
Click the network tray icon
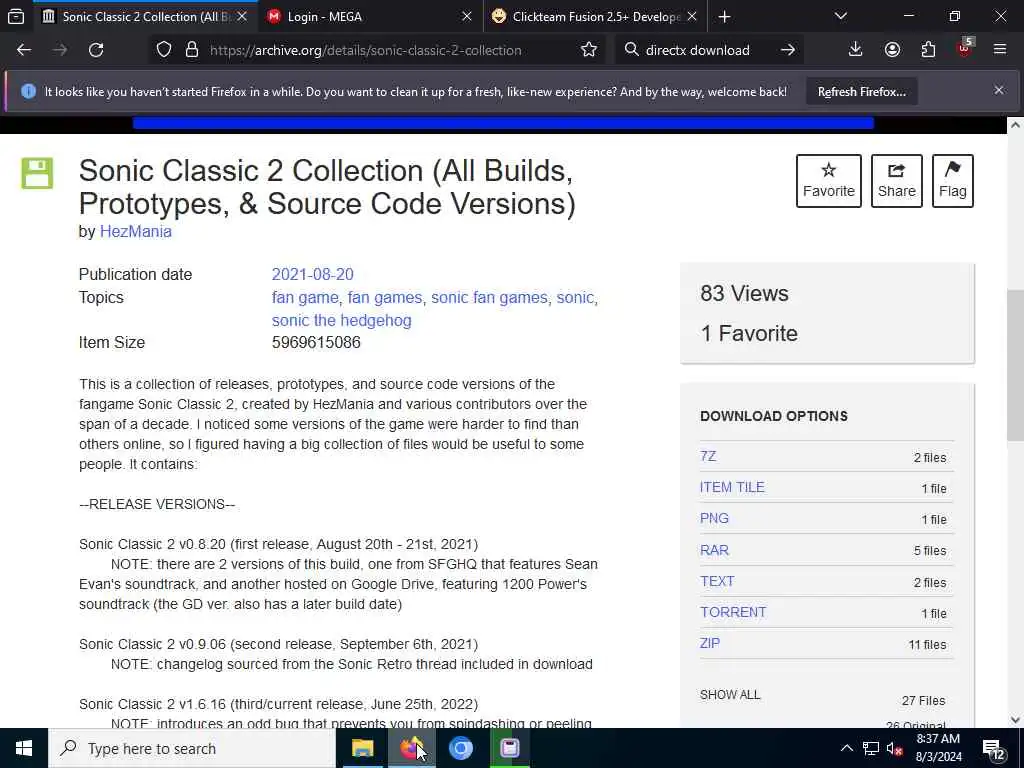pyautogui.click(x=871, y=748)
